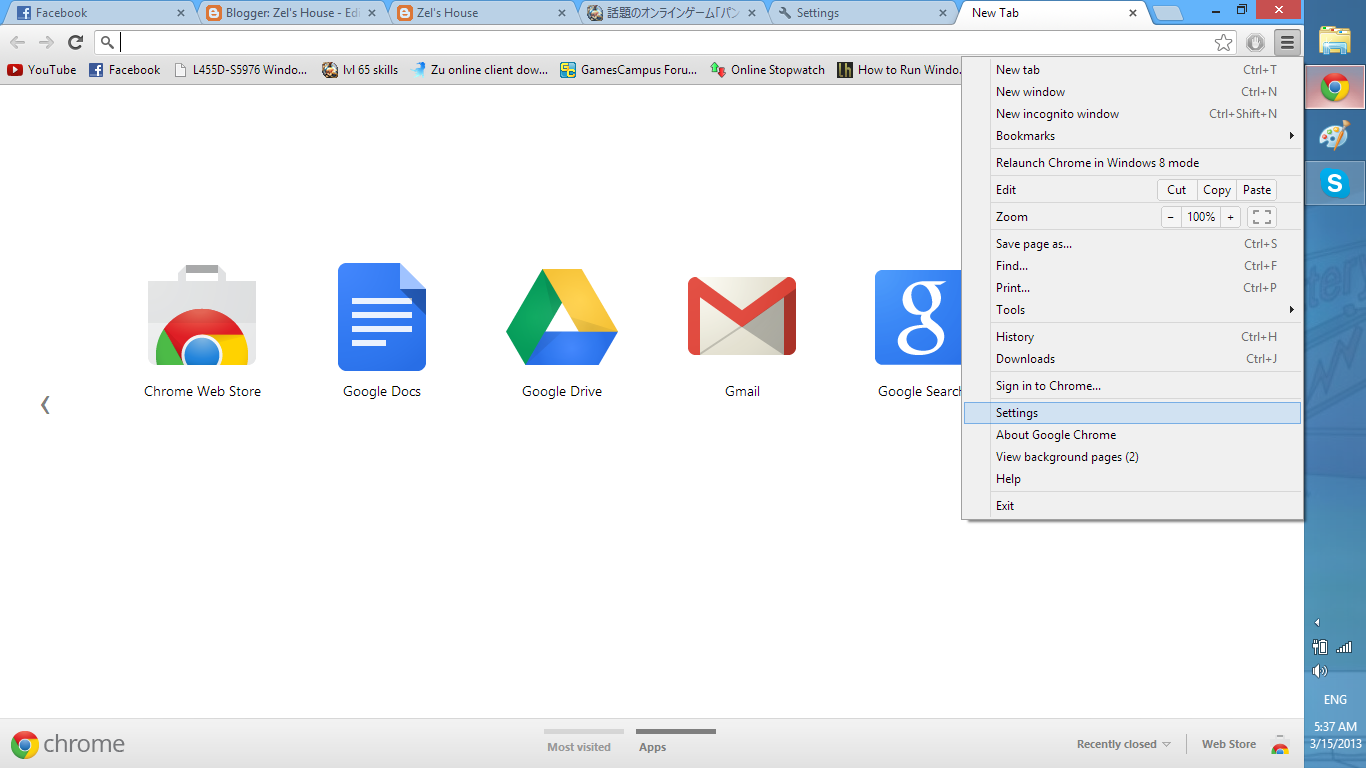Click the extension icon beside the star
The width and height of the screenshot is (1366, 768).
click(1256, 42)
